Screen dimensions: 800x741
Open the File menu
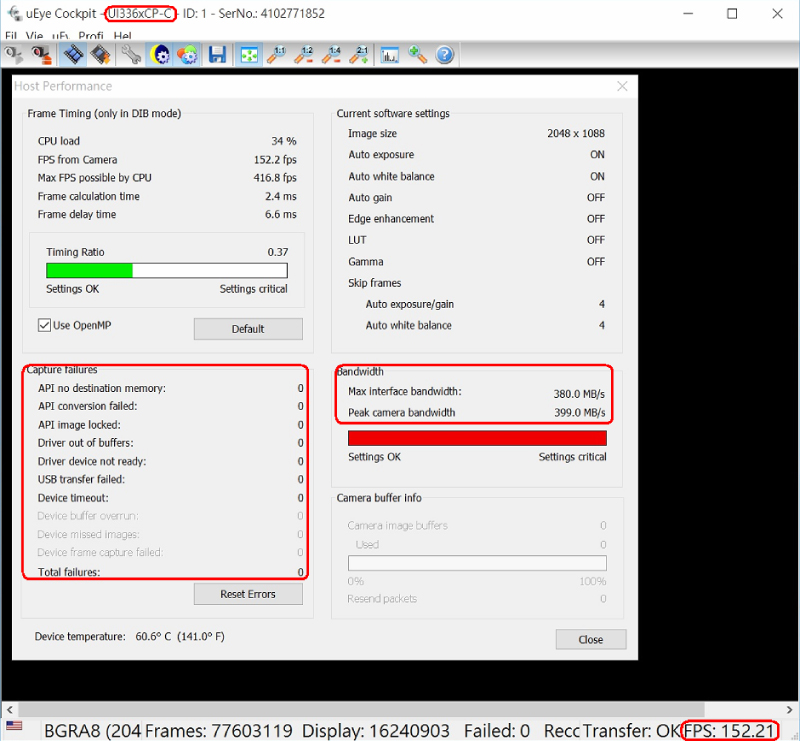[11, 36]
